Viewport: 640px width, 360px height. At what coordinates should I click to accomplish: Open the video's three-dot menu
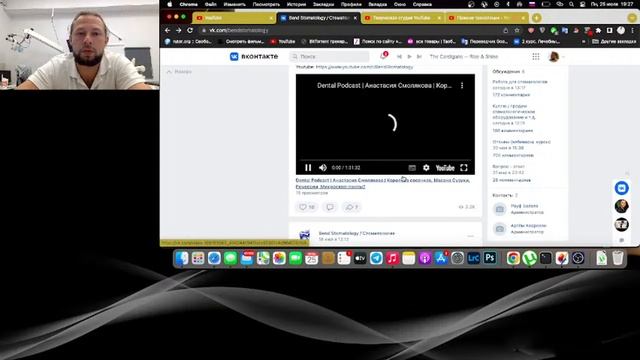[462, 85]
